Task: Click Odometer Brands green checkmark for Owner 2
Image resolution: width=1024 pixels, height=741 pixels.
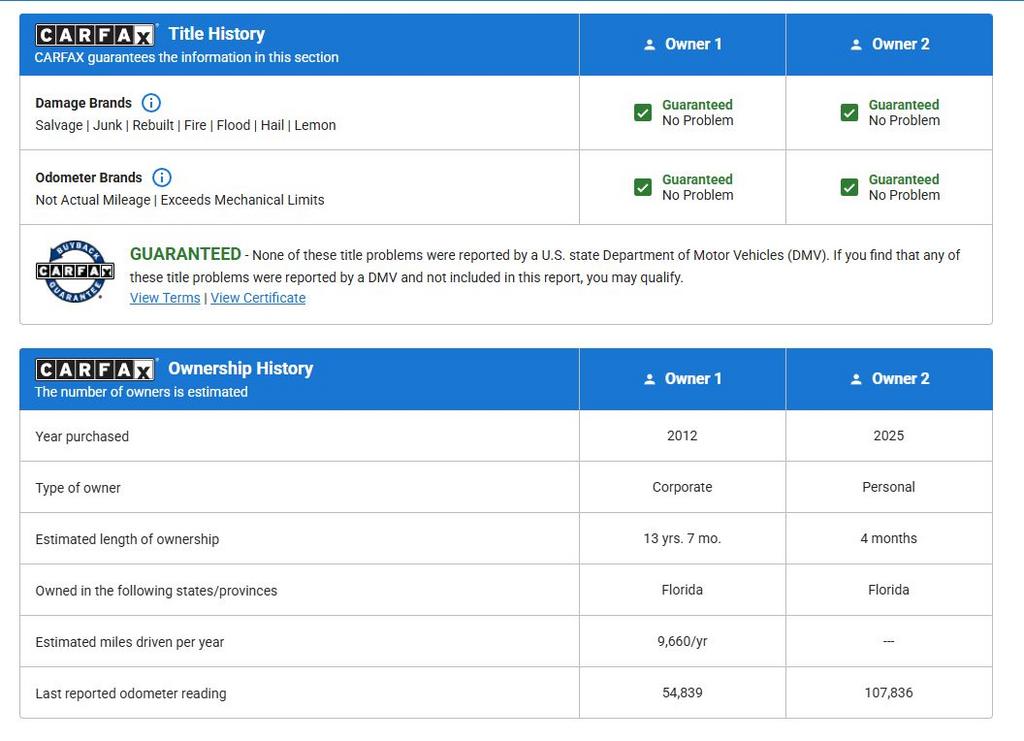Action: click(x=849, y=187)
